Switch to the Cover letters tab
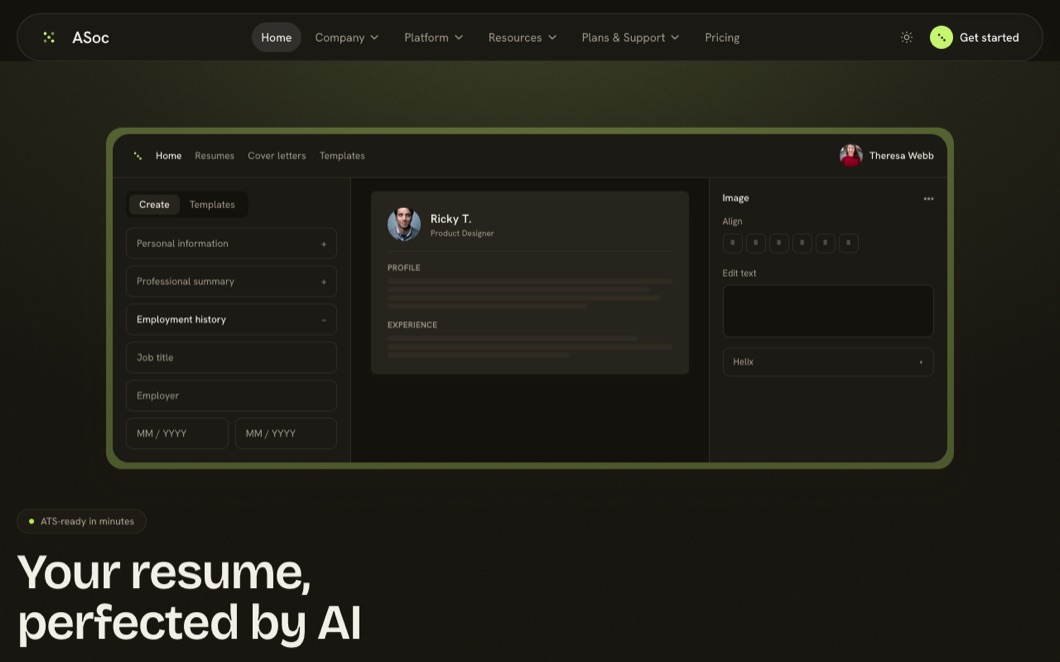 click(276, 156)
